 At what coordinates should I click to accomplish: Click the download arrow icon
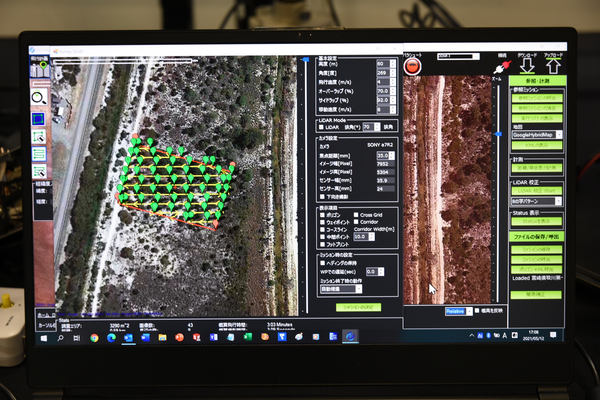point(527,66)
